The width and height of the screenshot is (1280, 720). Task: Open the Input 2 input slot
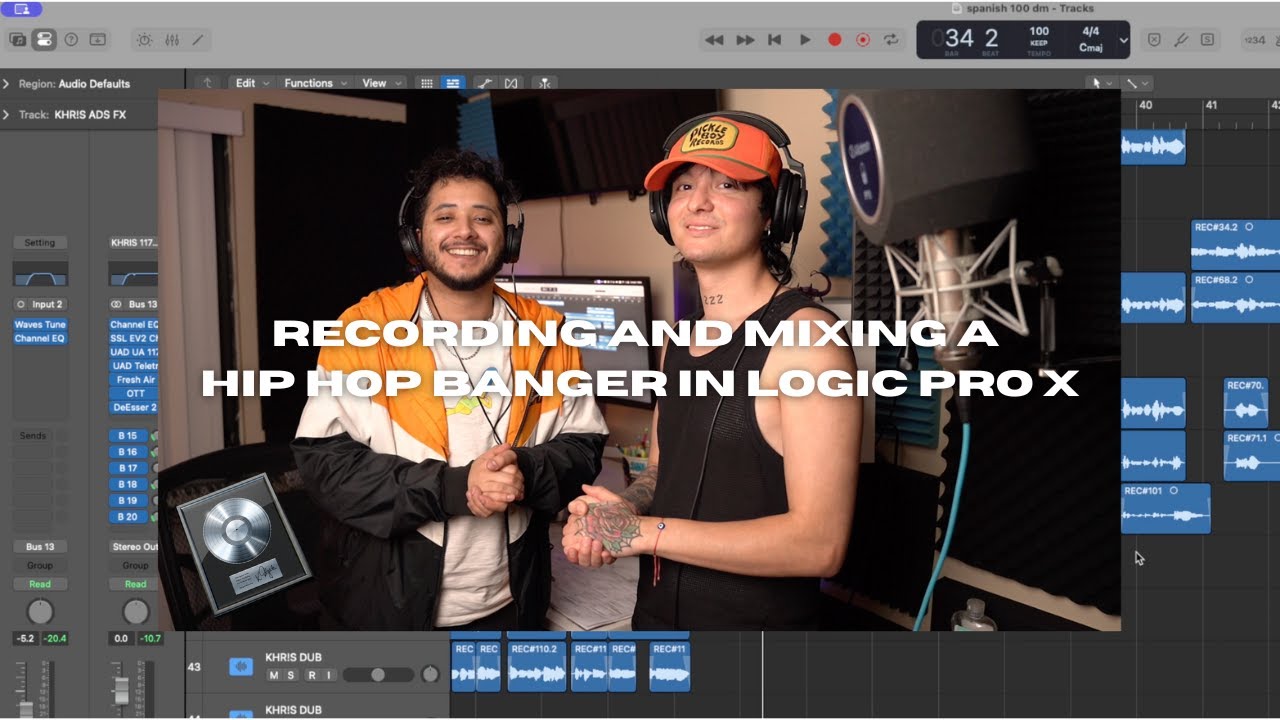[40, 304]
